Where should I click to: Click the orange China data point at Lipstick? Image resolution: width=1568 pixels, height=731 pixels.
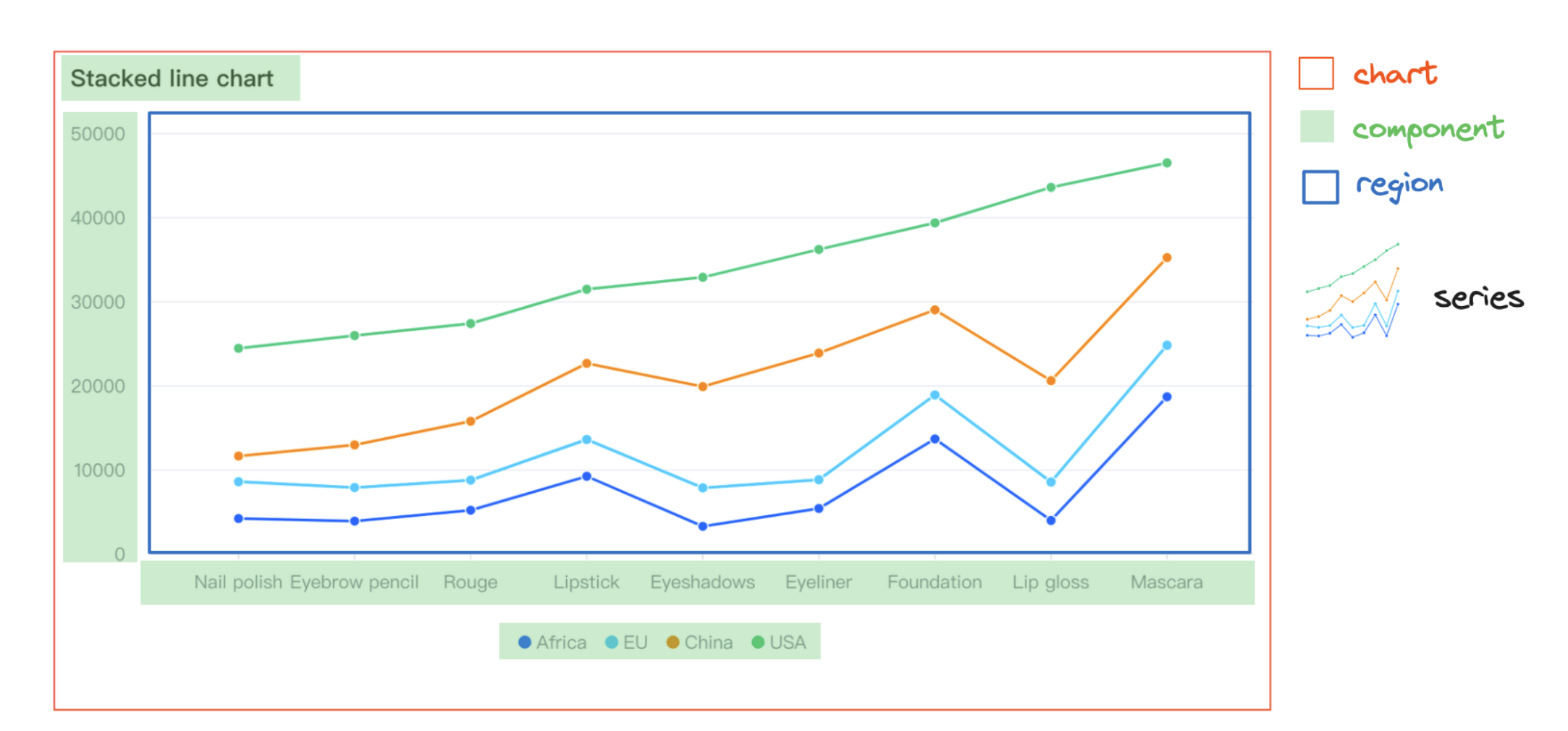[586, 363]
